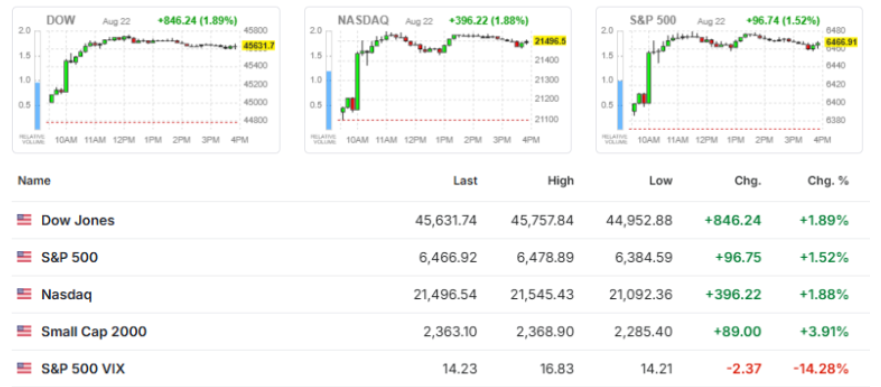Click the +396.22 change in Nasdaq row
The height and width of the screenshot is (387, 881).
pos(733,294)
